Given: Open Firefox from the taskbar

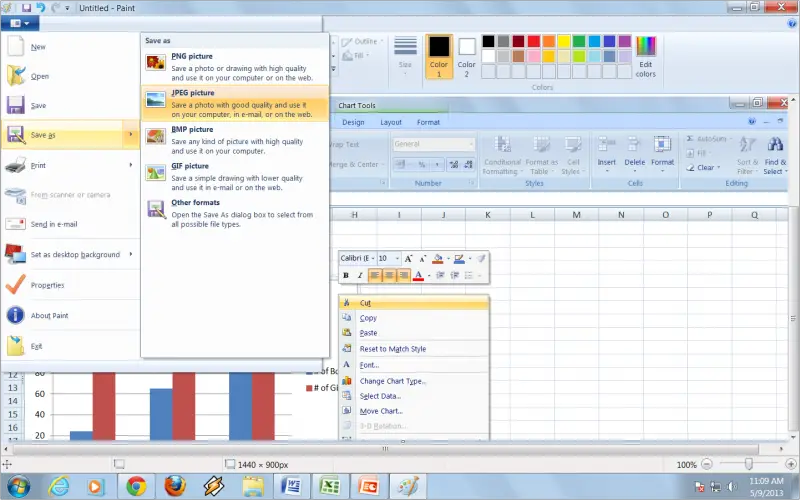Looking at the screenshot, I should [x=175, y=486].
